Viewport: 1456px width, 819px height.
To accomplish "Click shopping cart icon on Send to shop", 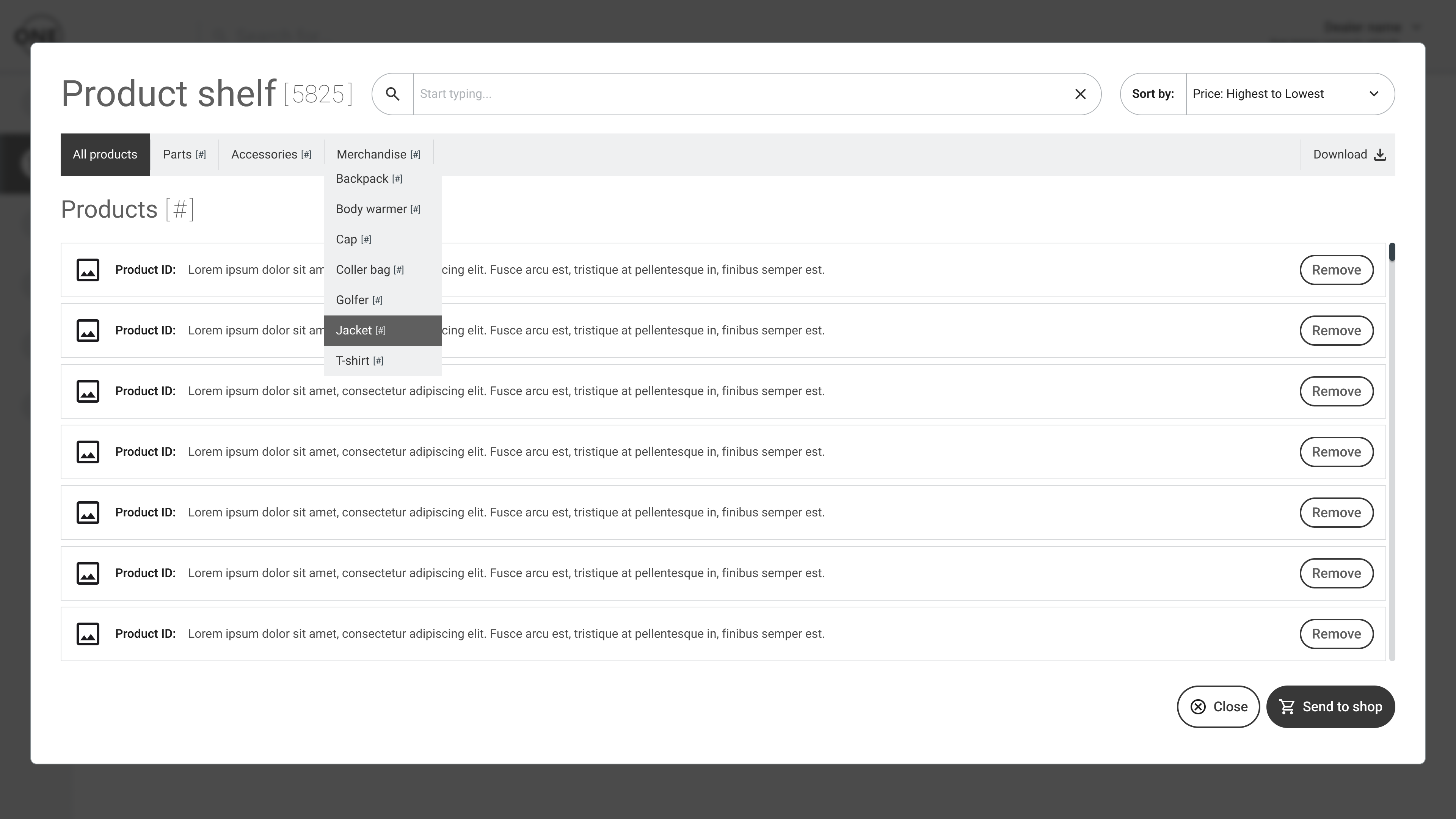I will click(x=1287, y=706).
